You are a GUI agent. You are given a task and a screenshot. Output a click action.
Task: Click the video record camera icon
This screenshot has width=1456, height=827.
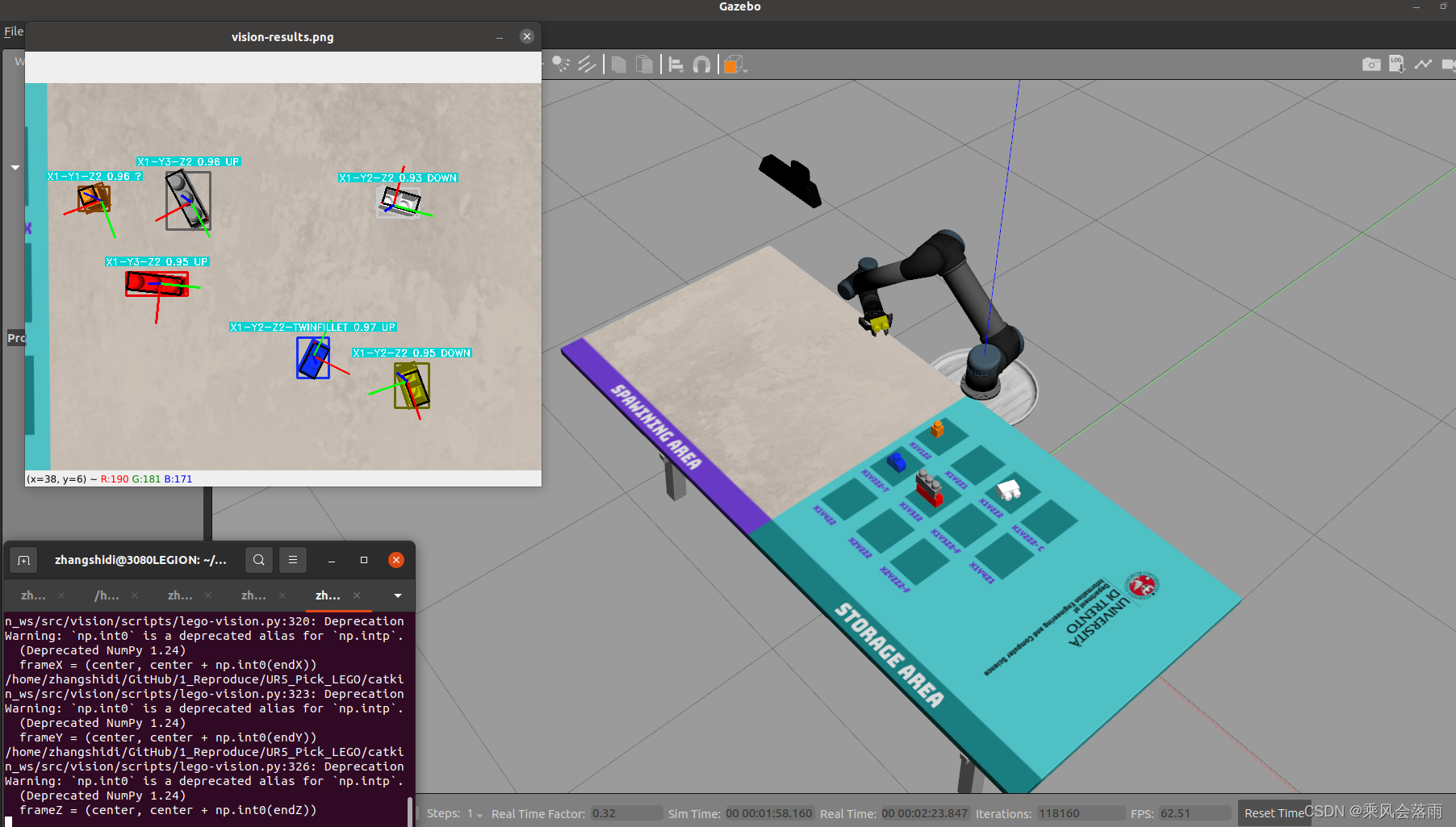(1448, 64)
